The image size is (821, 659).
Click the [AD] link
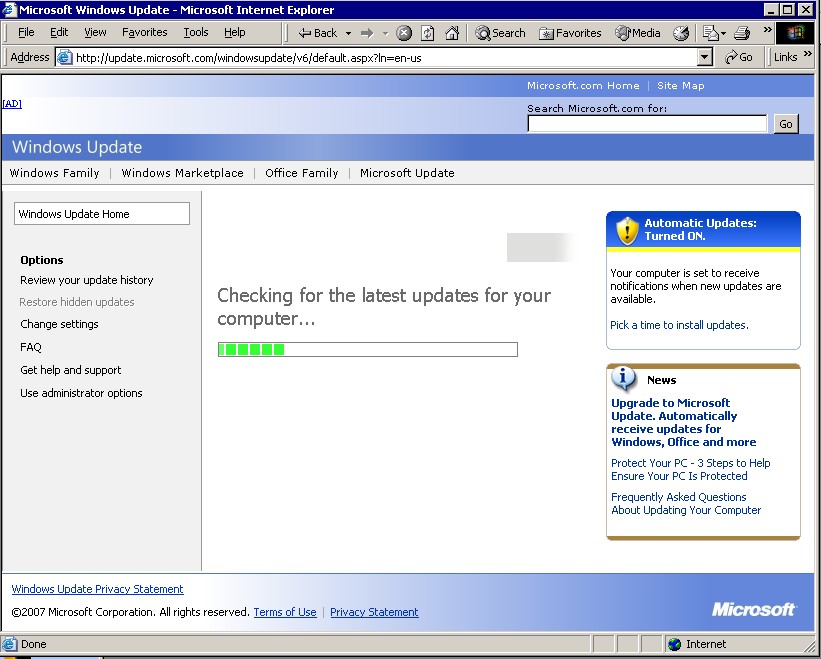12,104
